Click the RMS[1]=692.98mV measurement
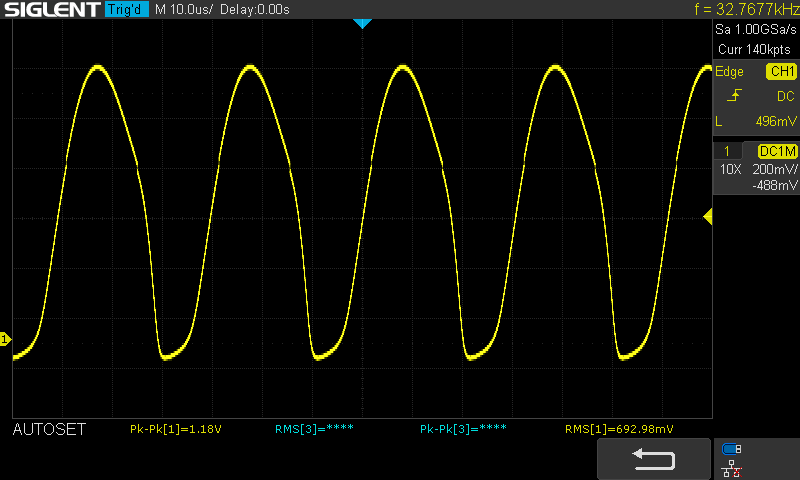The image size is (800, 480). click(x=619, y=430)
